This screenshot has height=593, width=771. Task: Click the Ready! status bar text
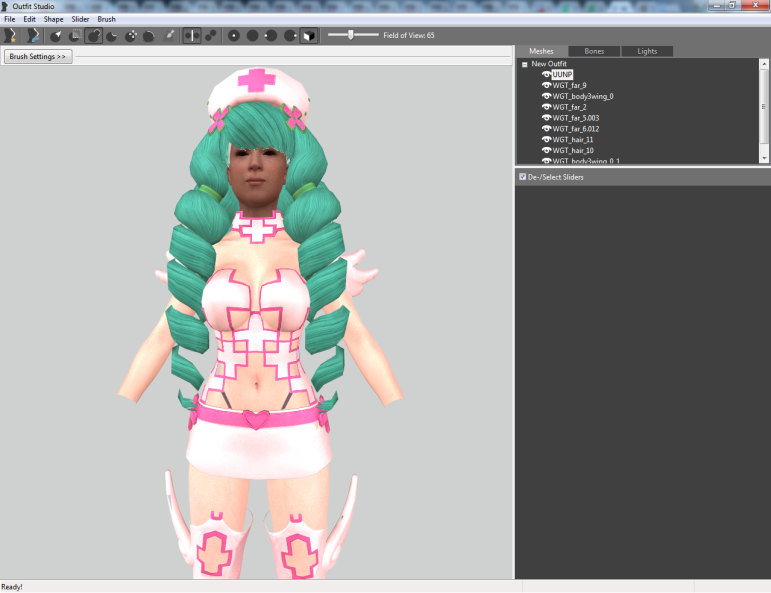coord(12,587)
